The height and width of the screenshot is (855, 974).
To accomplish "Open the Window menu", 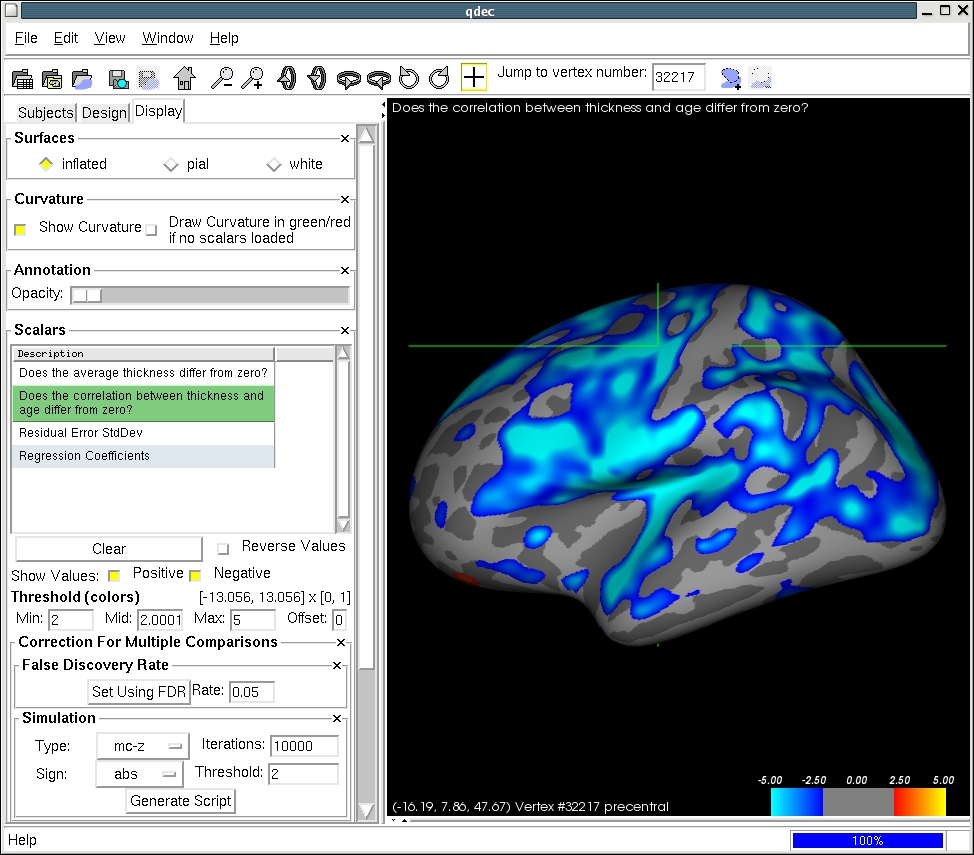I will [x=167, y=38].
